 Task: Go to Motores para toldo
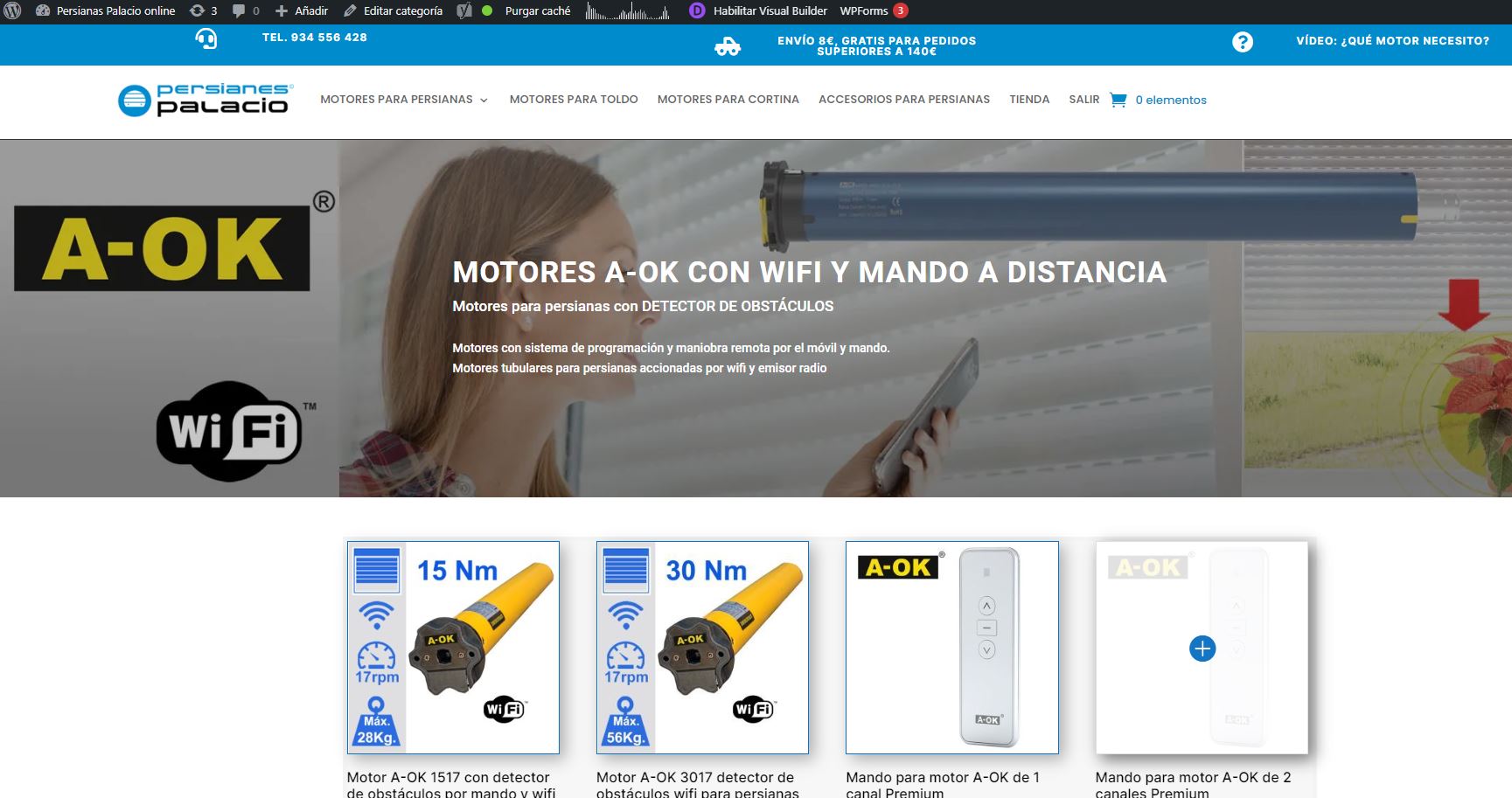[x=574, y=100]
